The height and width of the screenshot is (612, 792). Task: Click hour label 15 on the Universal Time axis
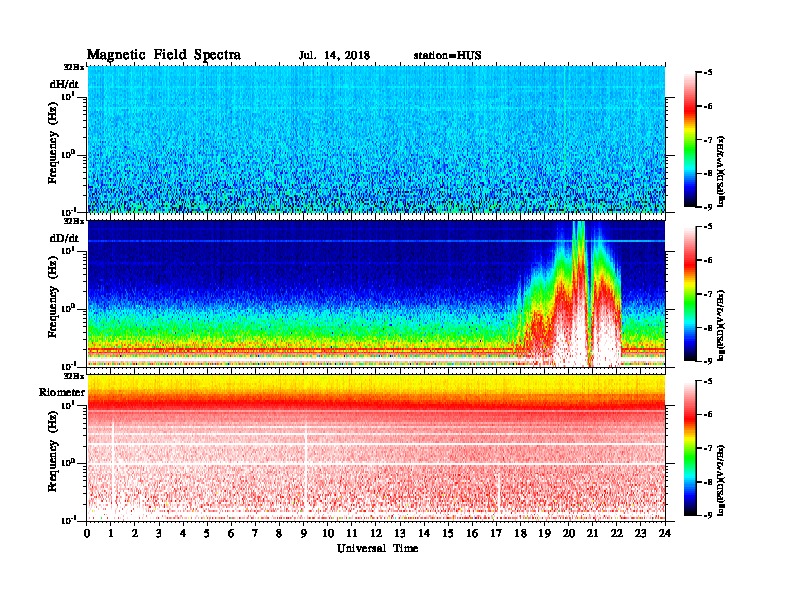[449, 534]
